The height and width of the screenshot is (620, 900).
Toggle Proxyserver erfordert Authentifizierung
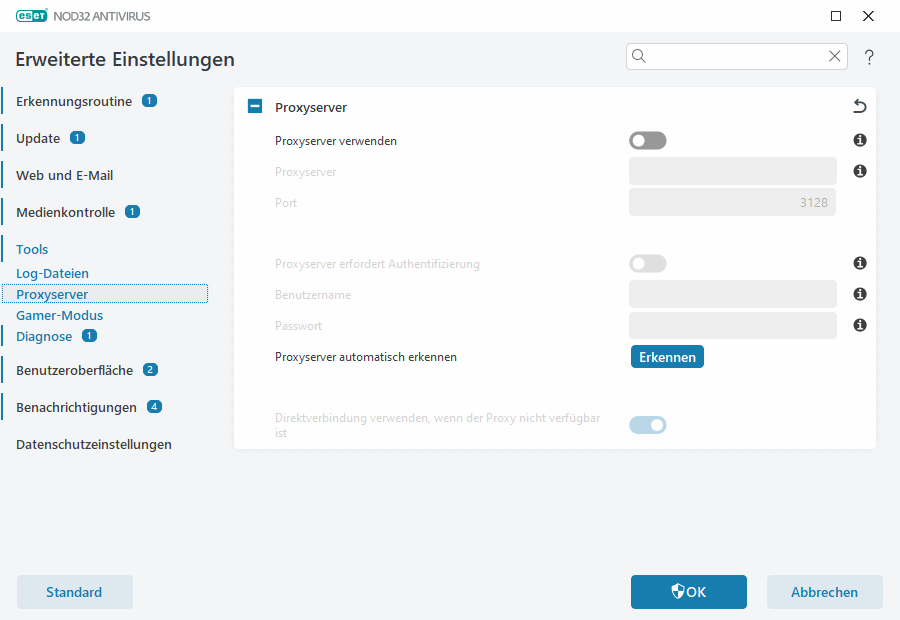click(x=647, y=263)
